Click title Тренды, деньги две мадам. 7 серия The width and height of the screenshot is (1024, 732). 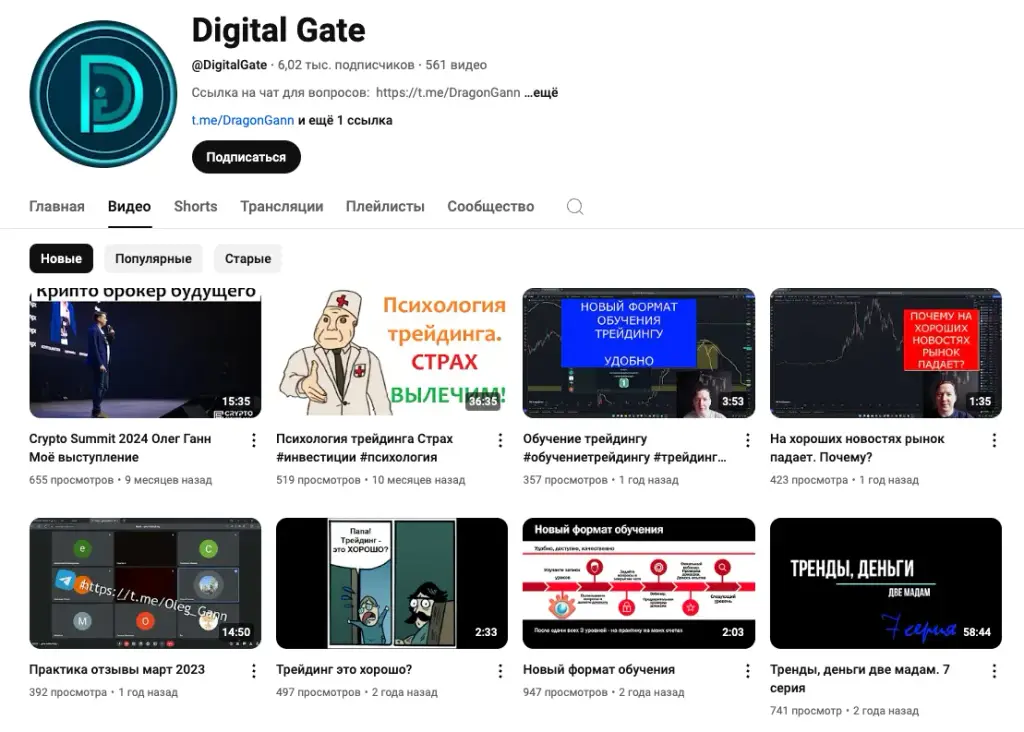(859, 678)
